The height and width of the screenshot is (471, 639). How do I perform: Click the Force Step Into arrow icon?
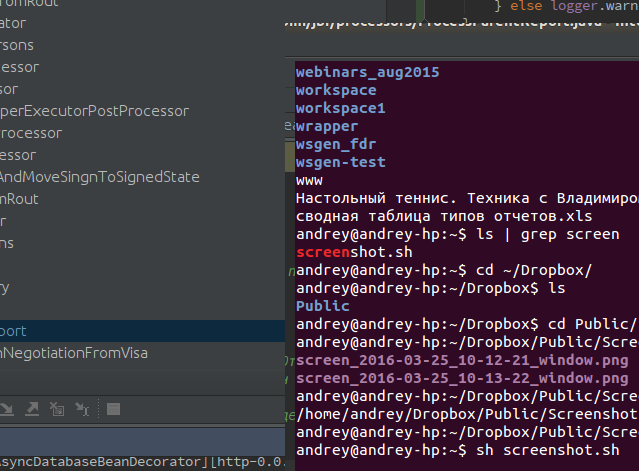pyautogui.click(x=7, y=409)
